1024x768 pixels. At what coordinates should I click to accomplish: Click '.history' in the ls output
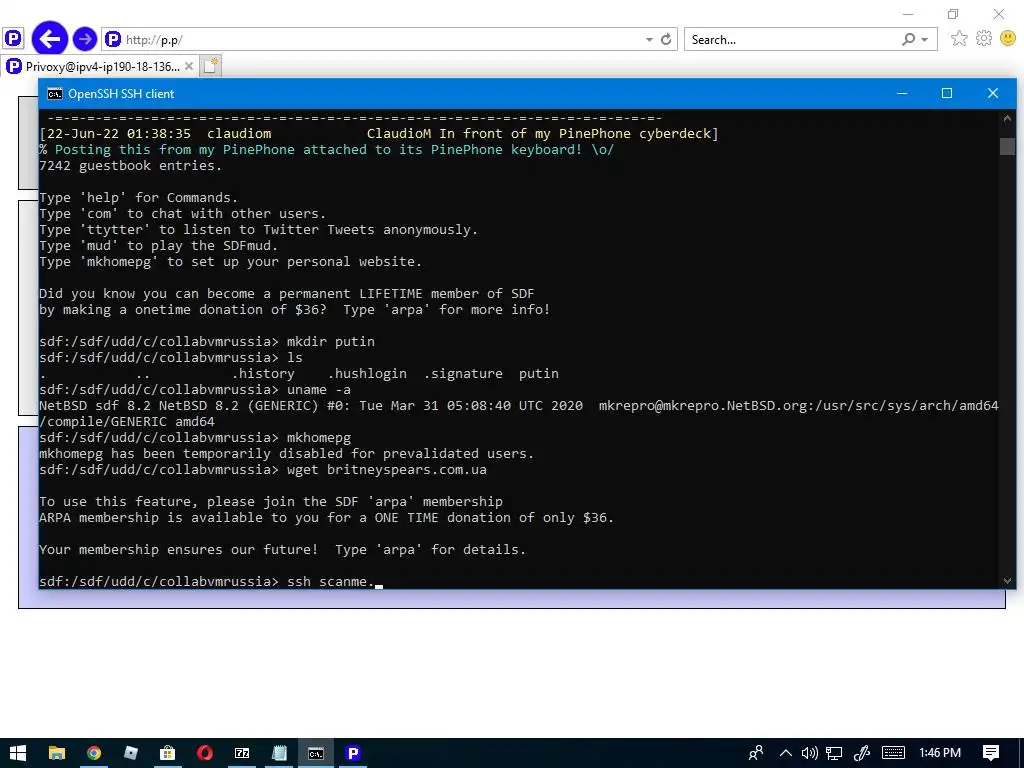point(263,374)
